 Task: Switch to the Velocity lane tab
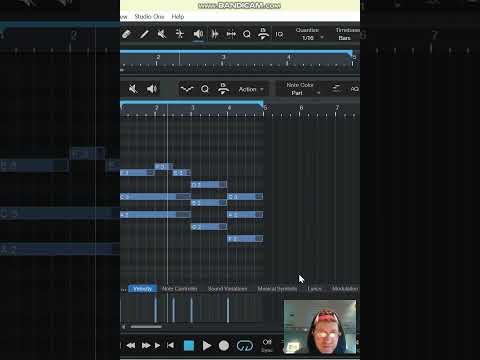click(142, 289)
